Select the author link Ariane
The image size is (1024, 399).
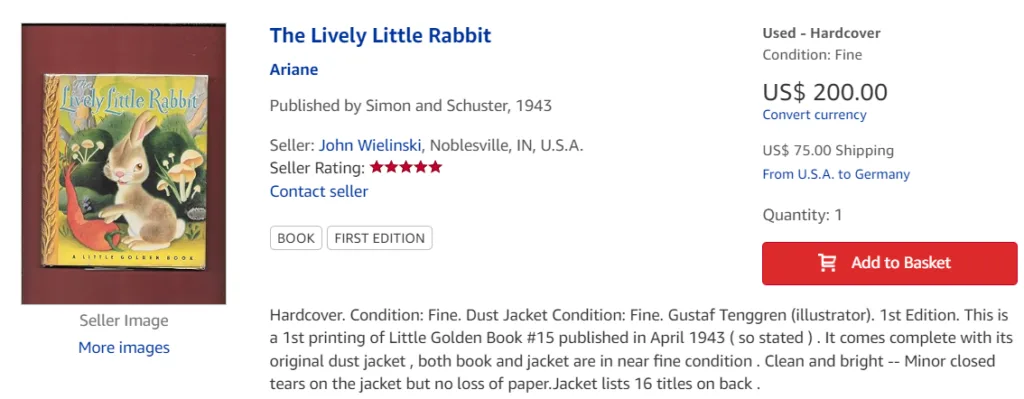coord(294,69)
